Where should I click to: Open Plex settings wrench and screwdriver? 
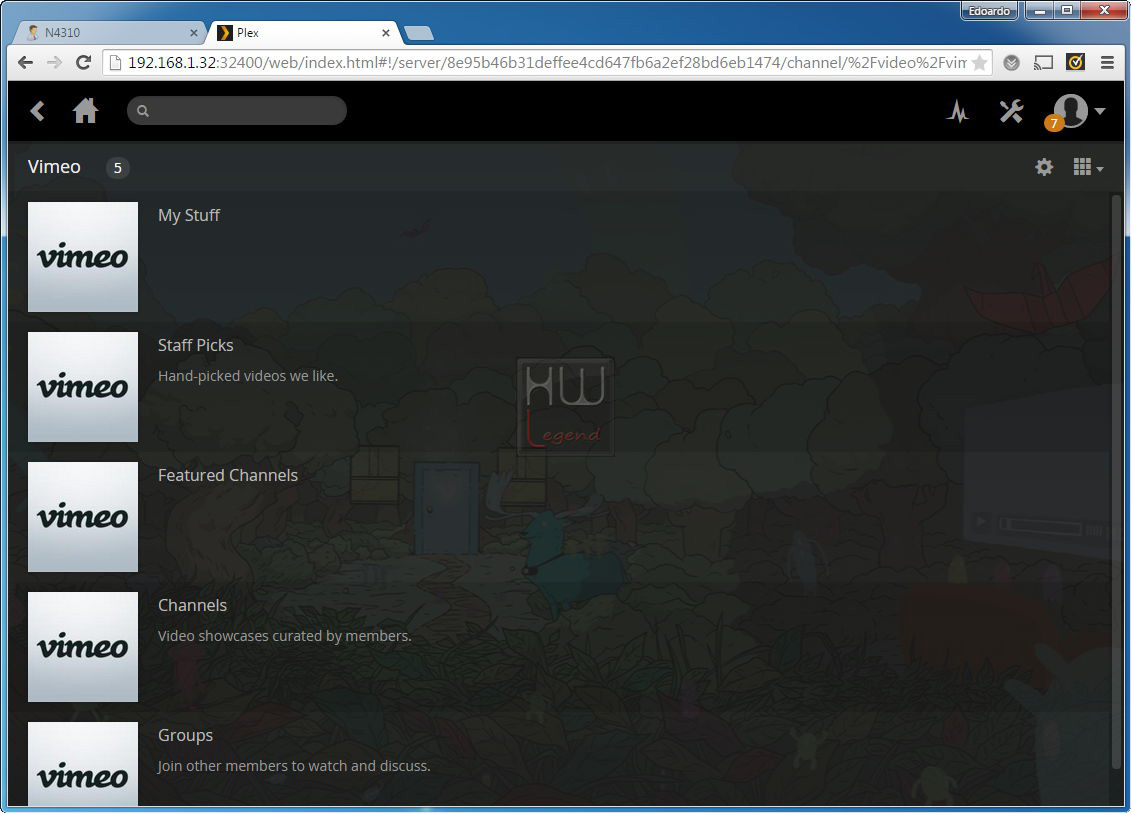[1011, 111]
